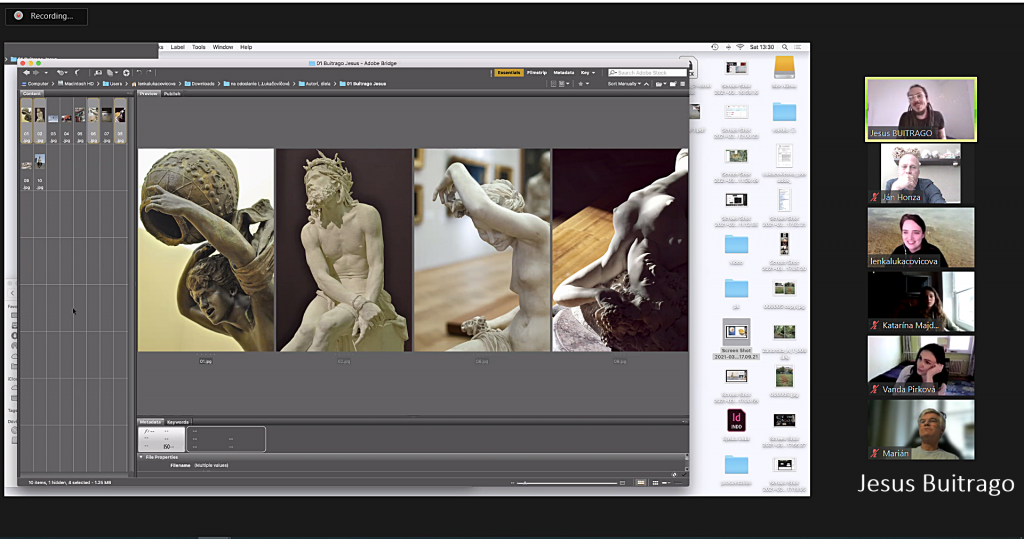Select the Keywords panel tab
1024x539 pixels.
(178, 422)
